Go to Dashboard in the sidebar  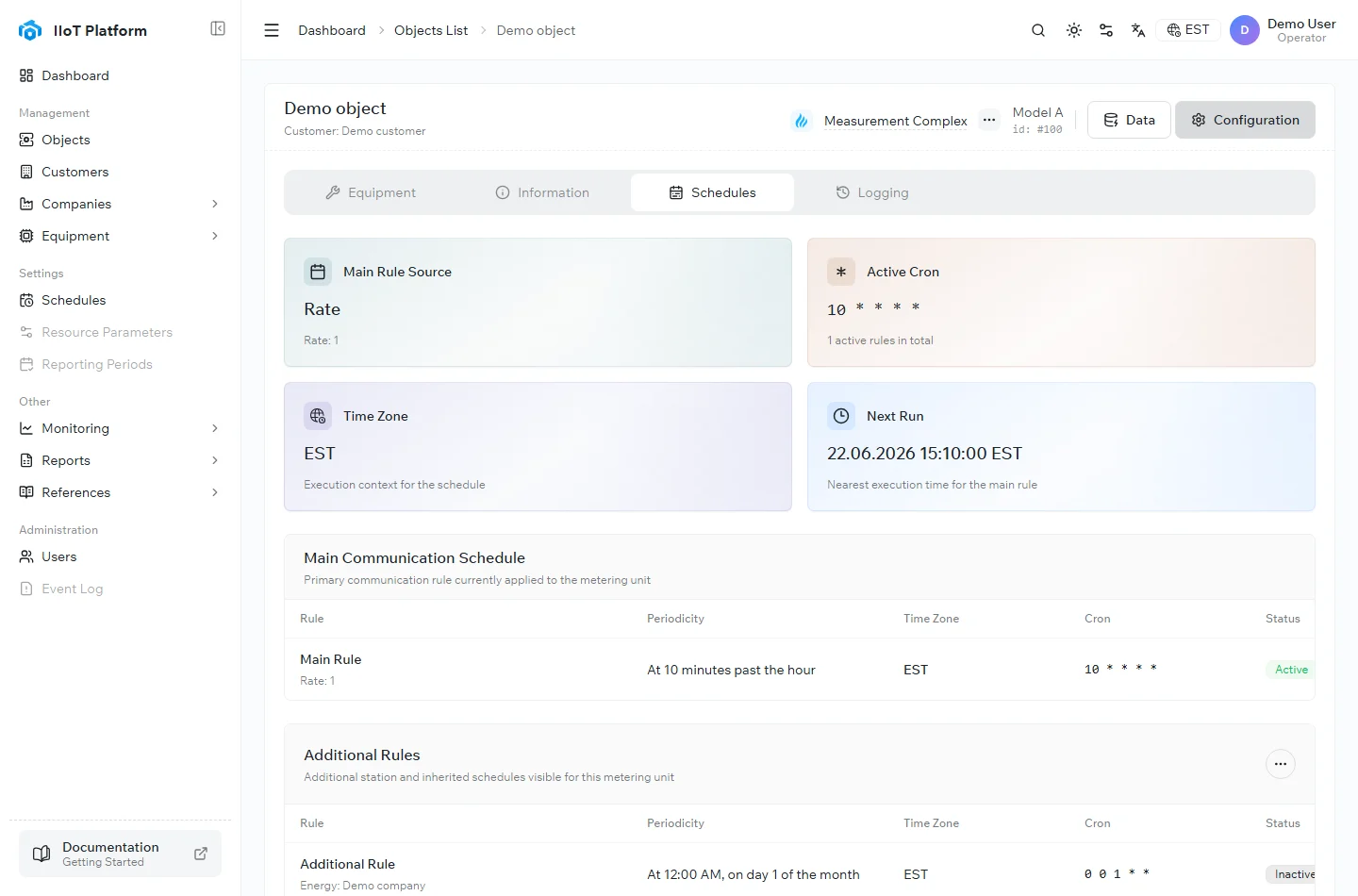(x=120, y=75)
